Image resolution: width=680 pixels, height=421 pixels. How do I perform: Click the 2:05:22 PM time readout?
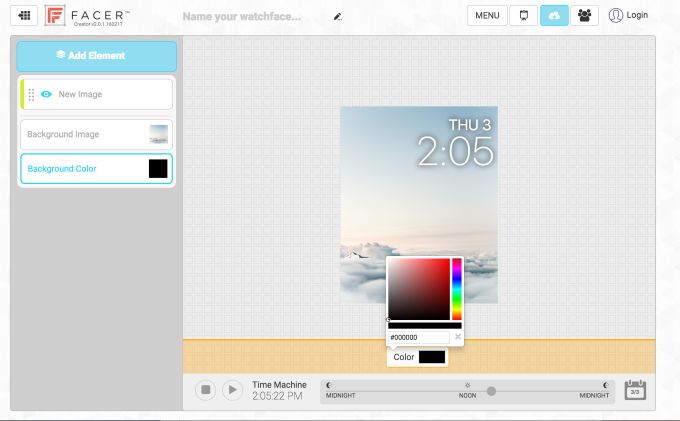[277, 396]
